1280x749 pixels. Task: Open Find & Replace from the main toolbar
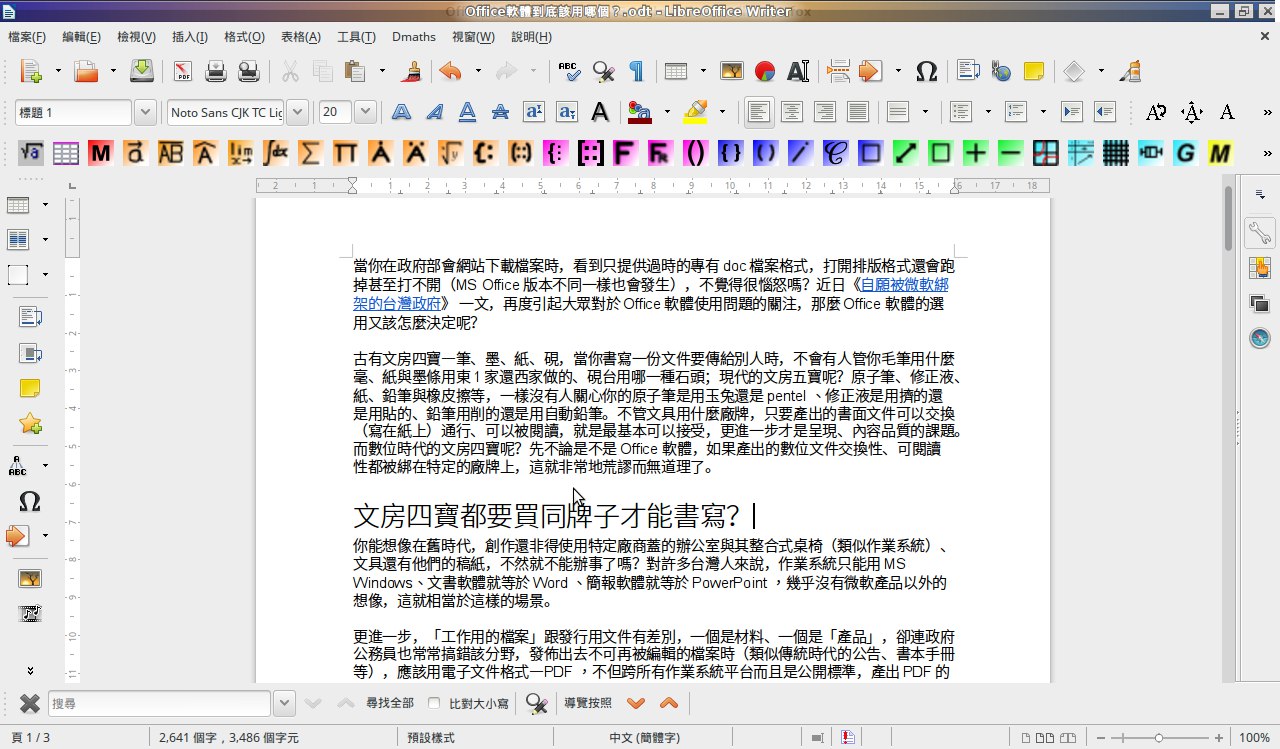click(x=603, y=71)
